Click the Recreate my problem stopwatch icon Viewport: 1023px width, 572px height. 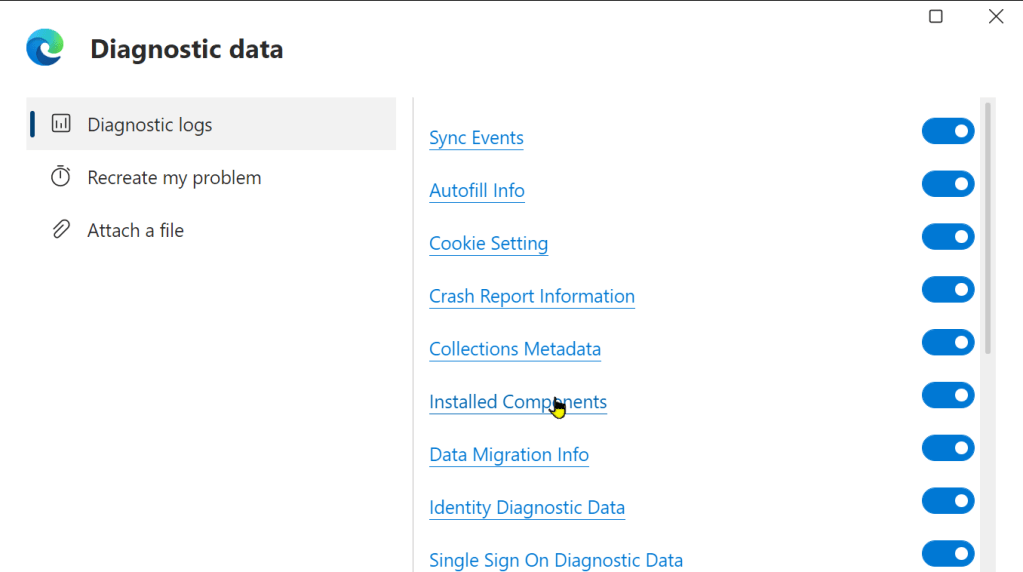[61, 177]
